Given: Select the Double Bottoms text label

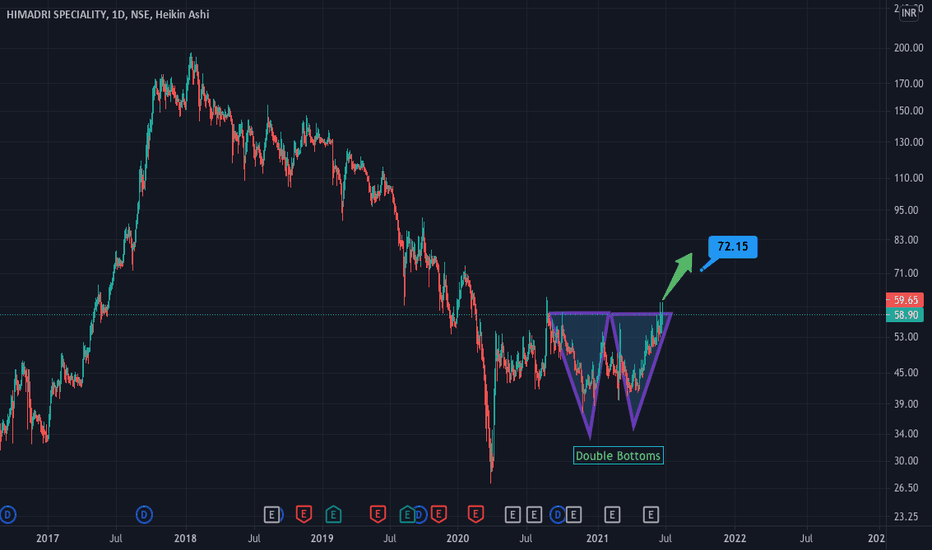Looking at the screenshot, I should point(618,455).
